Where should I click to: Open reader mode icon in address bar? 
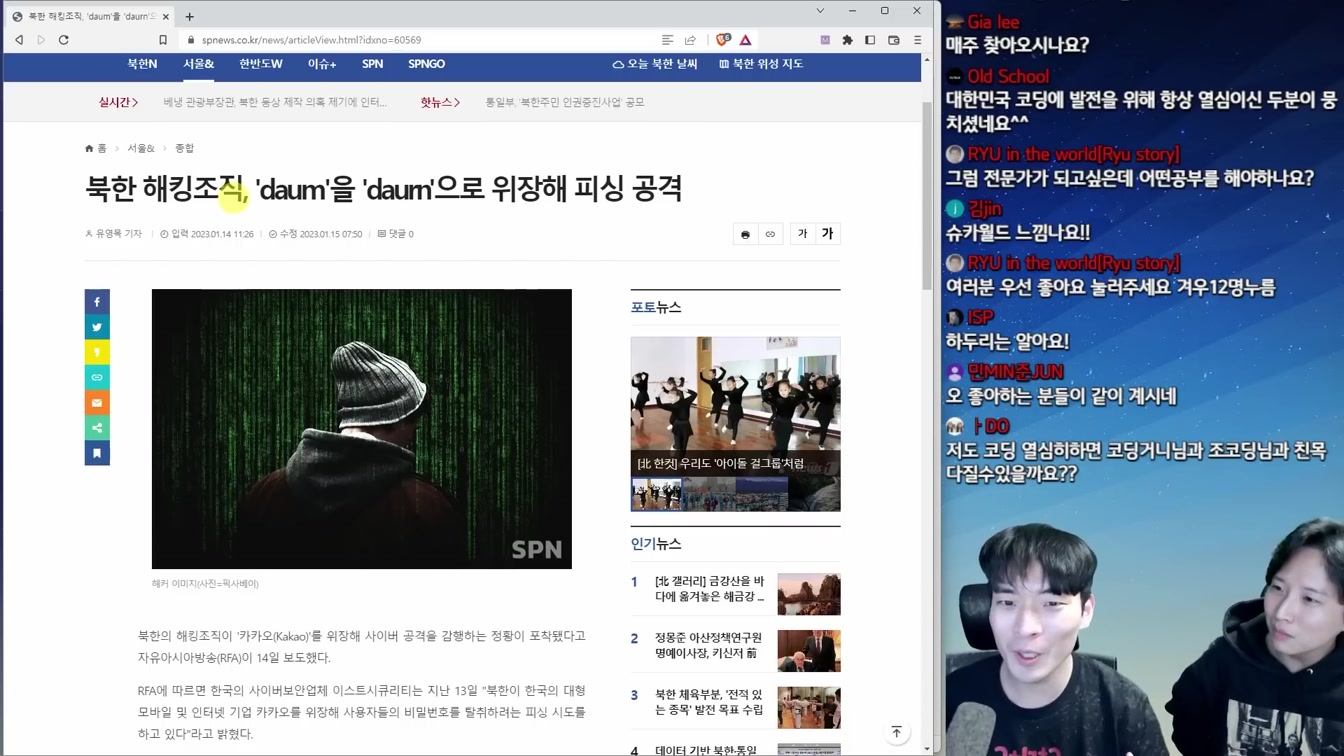click(x=667, y=40)
